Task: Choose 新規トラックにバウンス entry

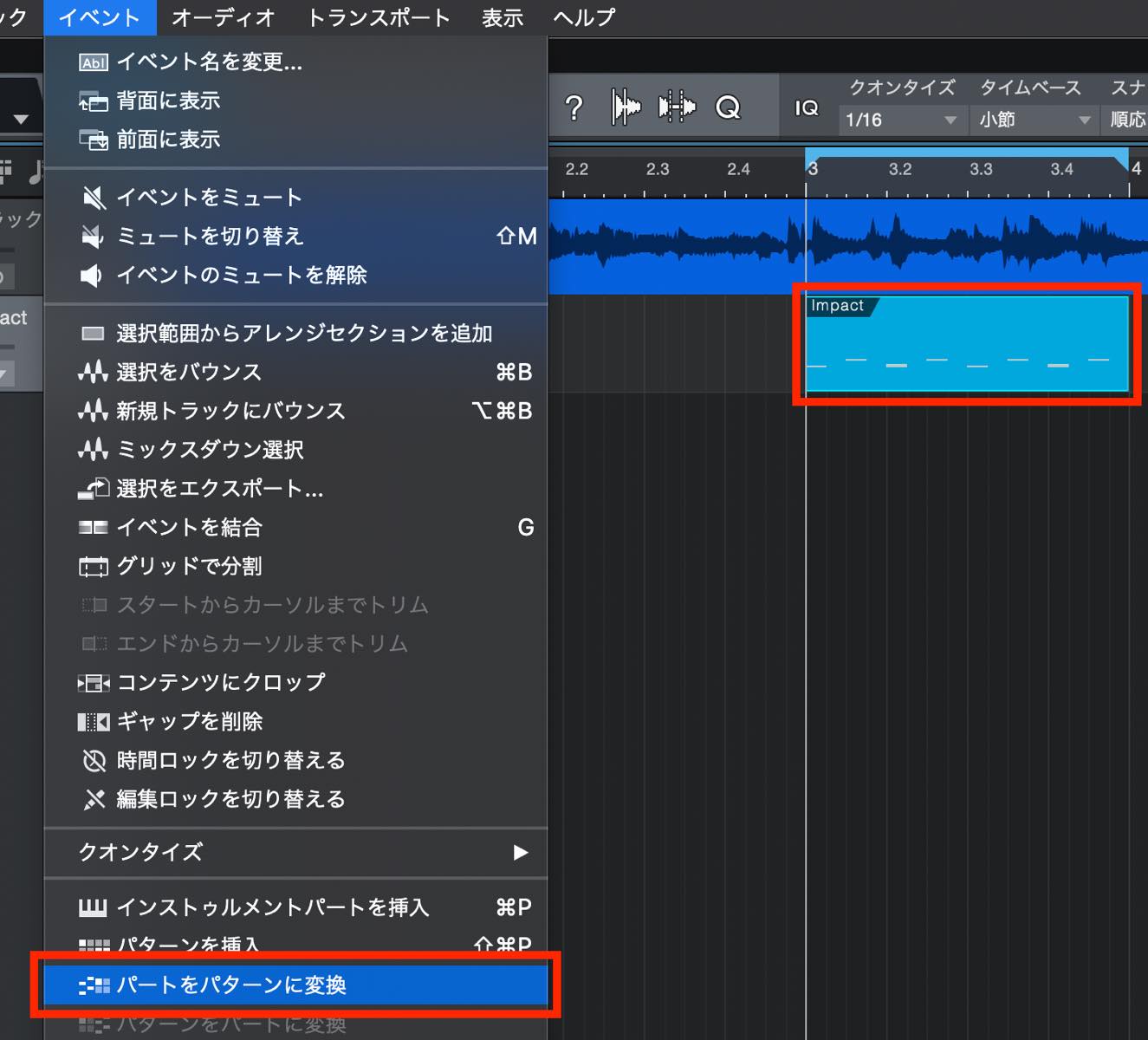Action: (x=295, y=411)
